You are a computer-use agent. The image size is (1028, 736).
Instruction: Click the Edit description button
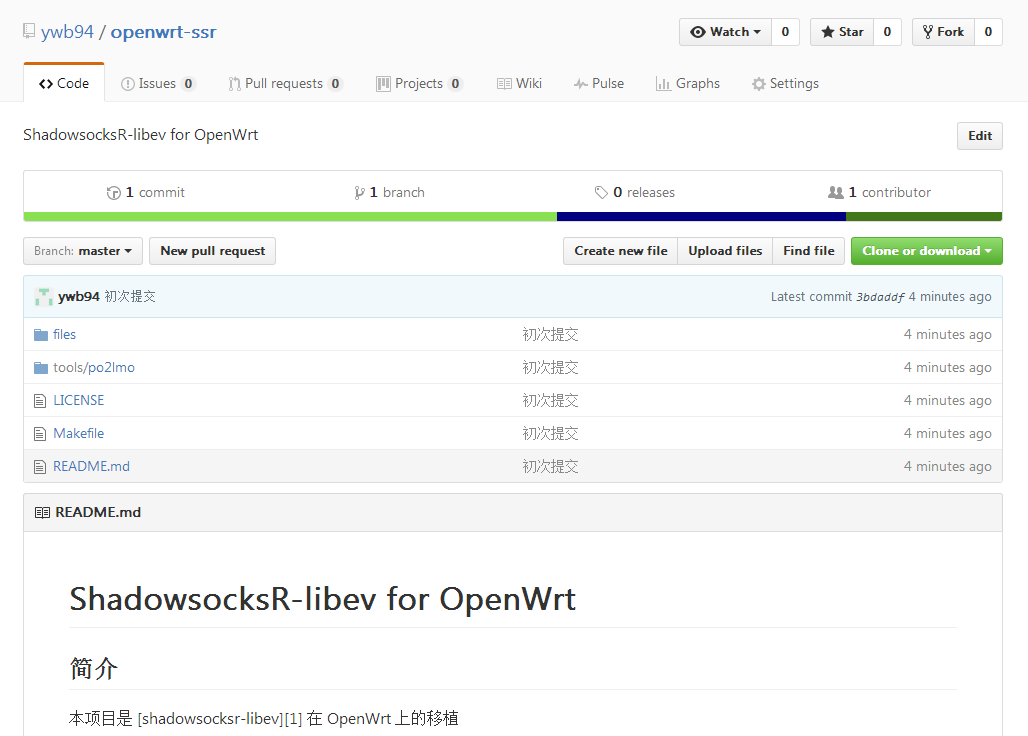(x=979, y=136)
